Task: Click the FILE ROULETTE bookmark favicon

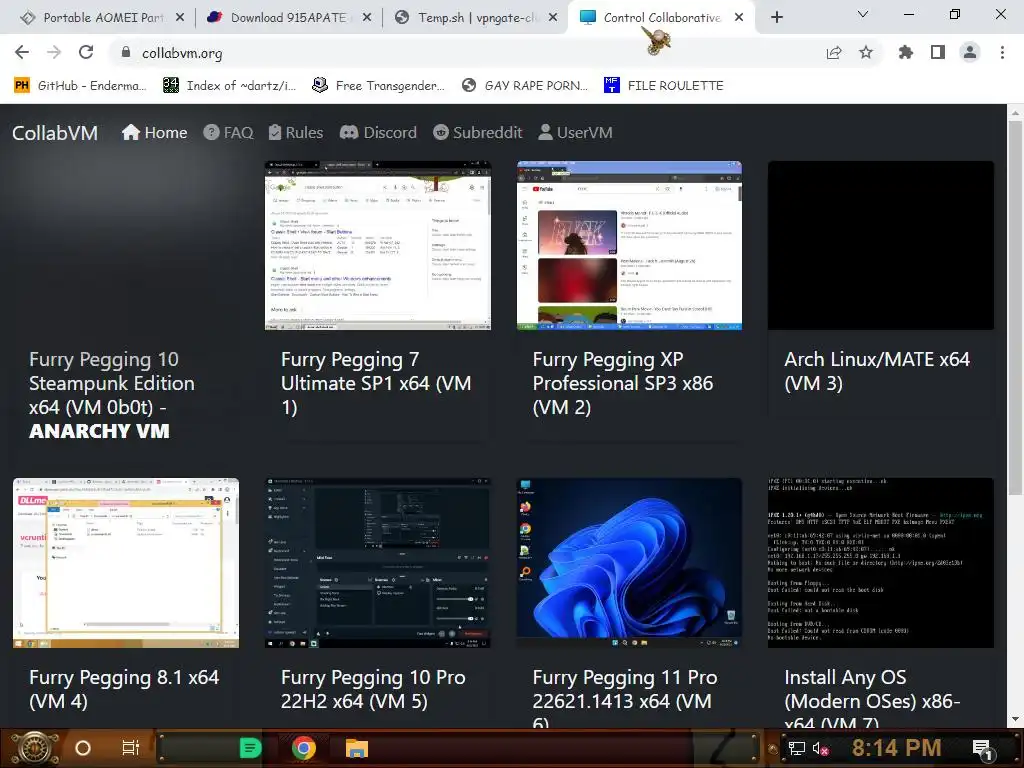Action: click(x=611, y=85)
